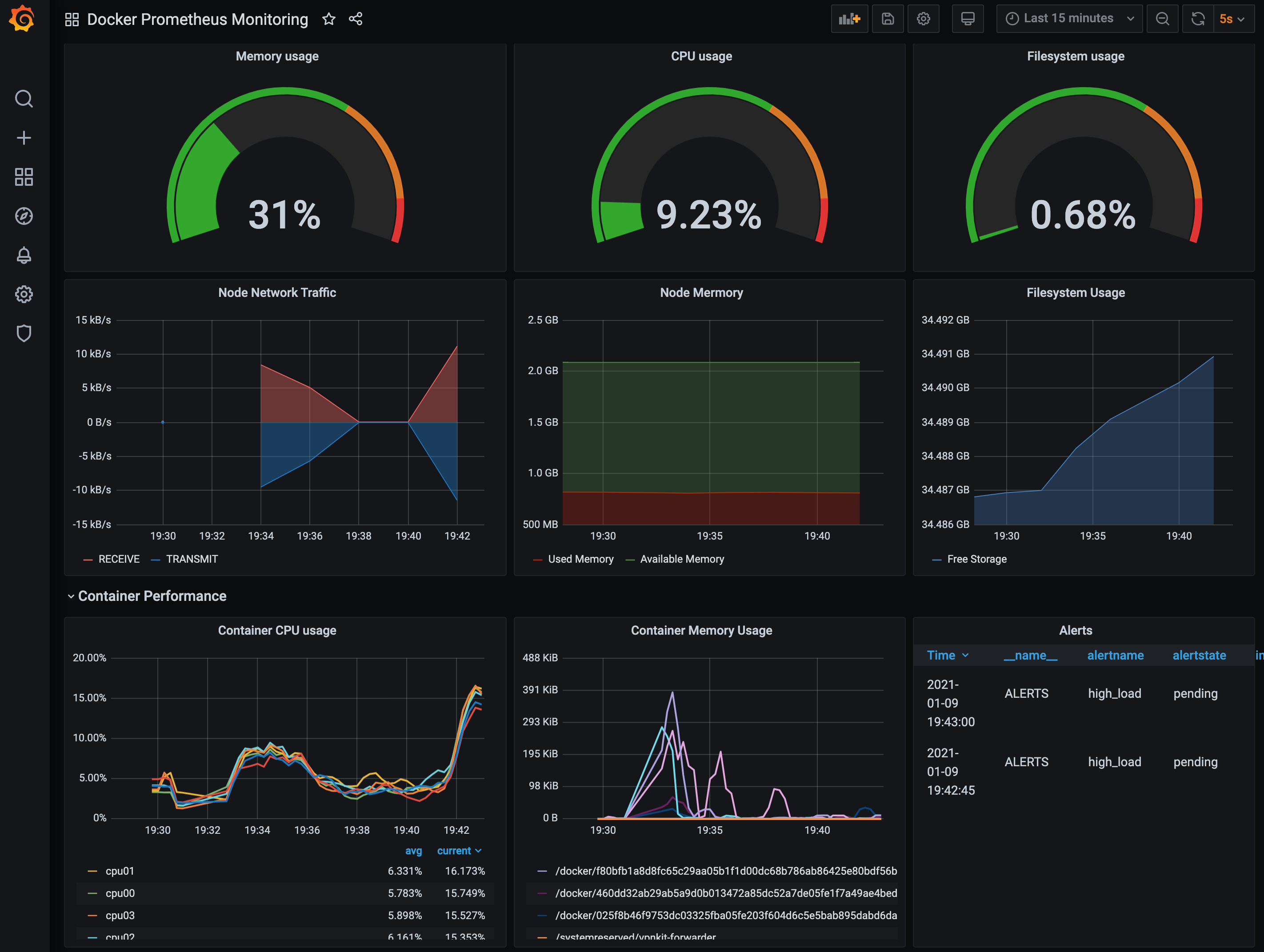
Task: Open dashboard settings gear in top bar
Action: (923, 19)
